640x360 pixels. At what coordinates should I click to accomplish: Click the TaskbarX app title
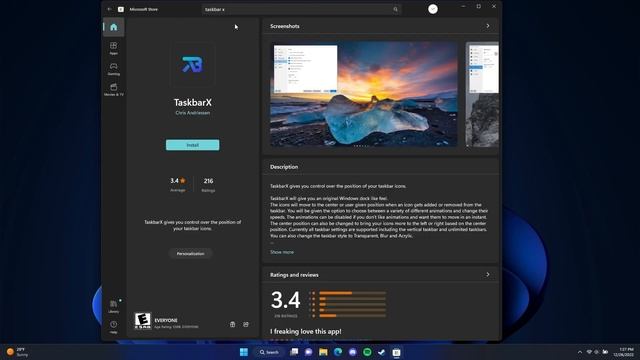193,102
